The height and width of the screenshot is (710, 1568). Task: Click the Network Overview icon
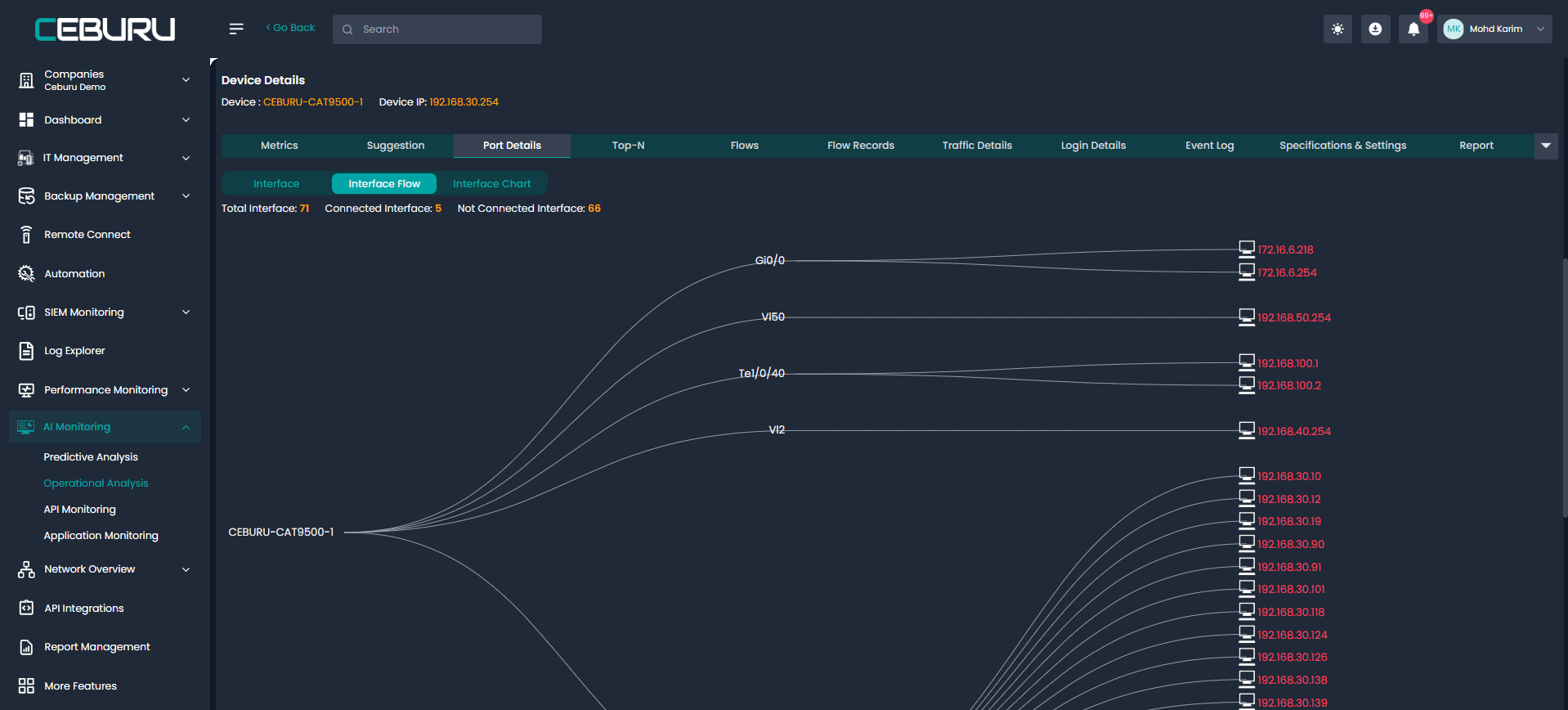(26, 569)
